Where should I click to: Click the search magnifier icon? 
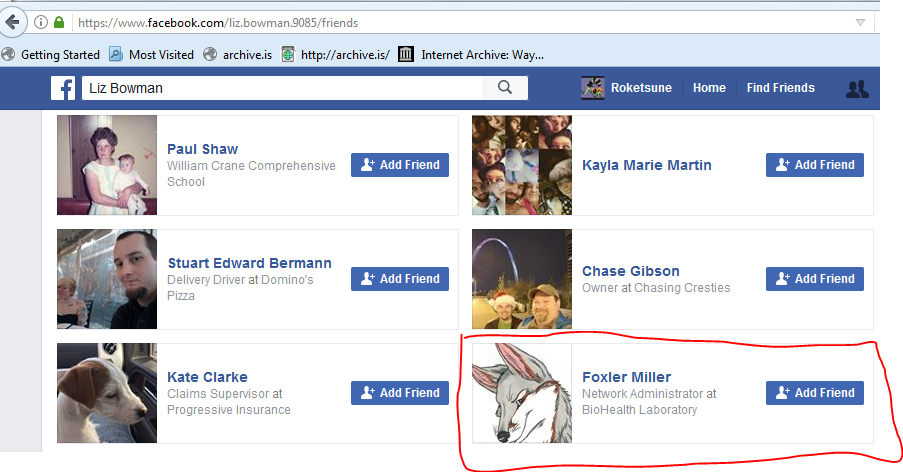(505, 87)
